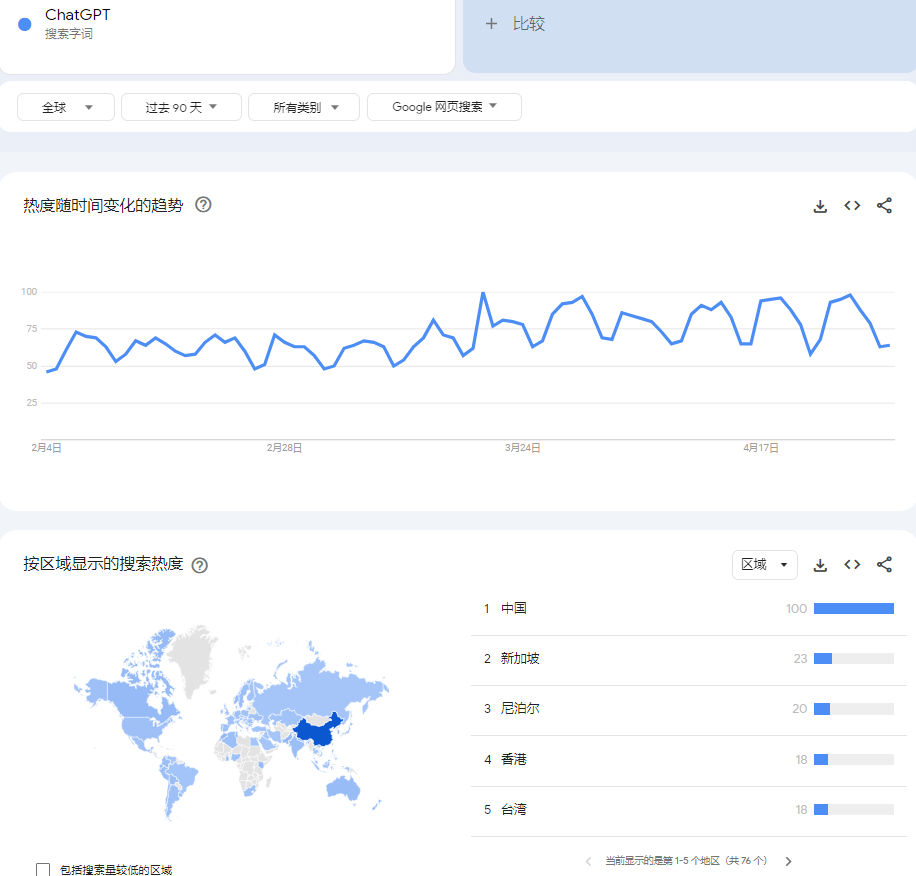Click 比较 to add a search term
Screen dimensions: 916x876
tap(529, 23)
